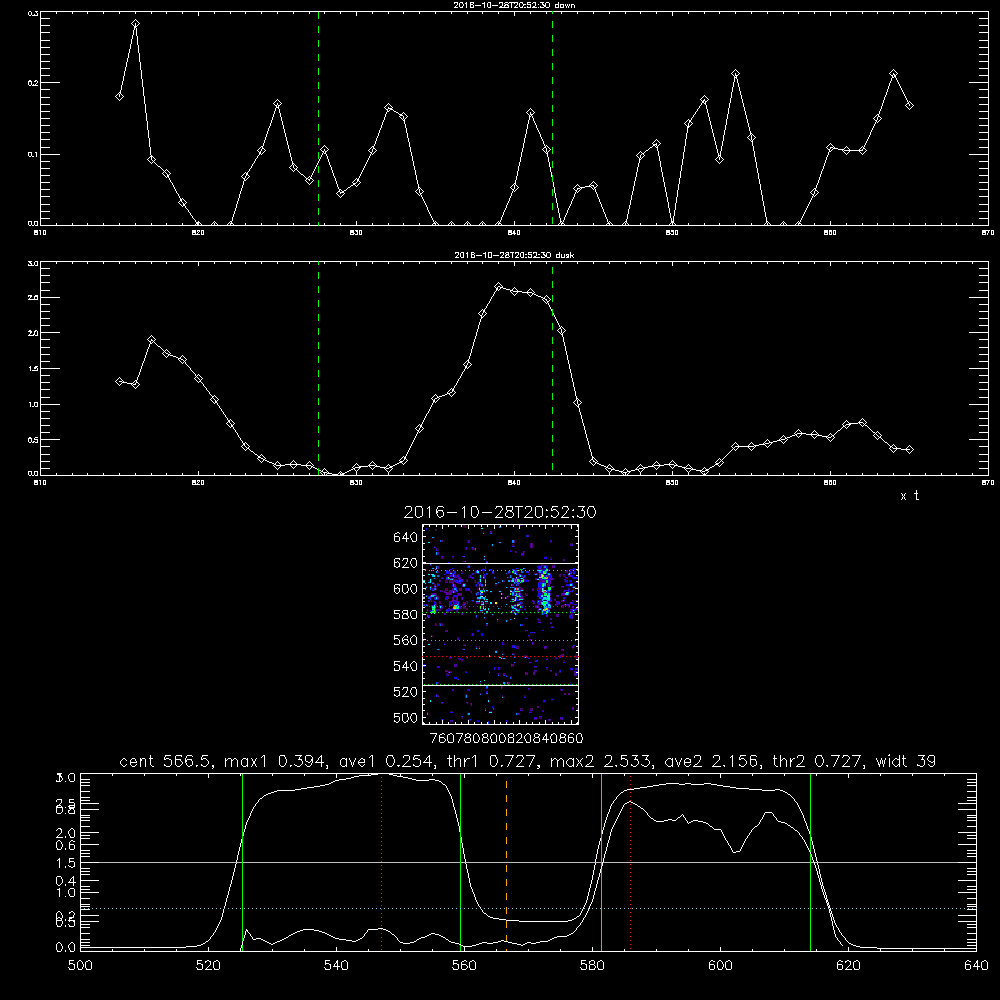Click the left green dashed line in the dusk plot
The width and height of the screenshot is (1000, 1000).
point(318,369)
